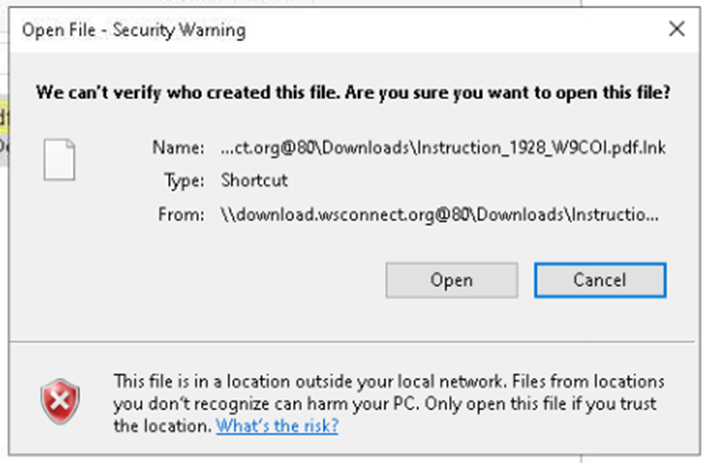Click the Open button

point(452,280)
